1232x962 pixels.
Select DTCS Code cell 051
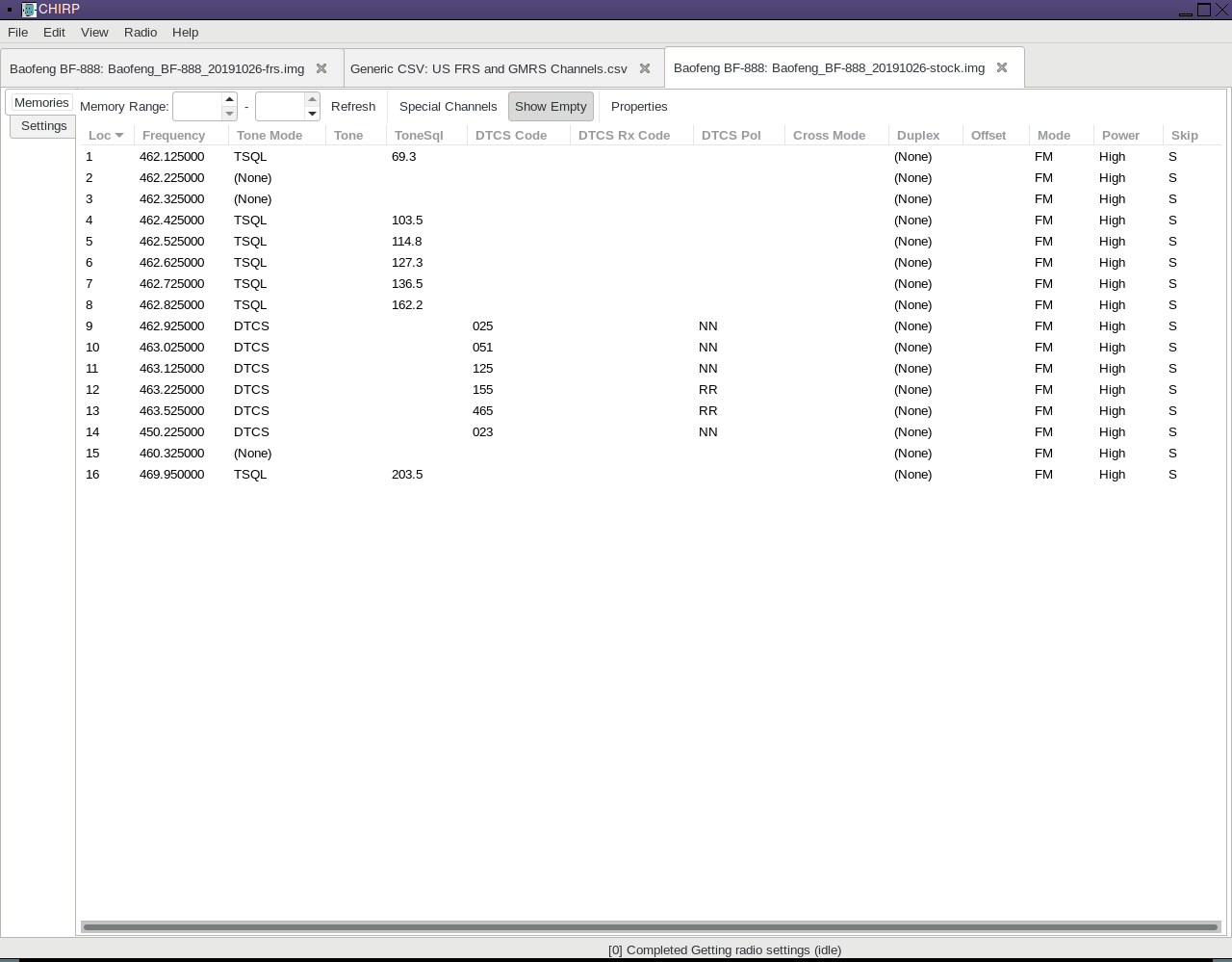point(483,347)
